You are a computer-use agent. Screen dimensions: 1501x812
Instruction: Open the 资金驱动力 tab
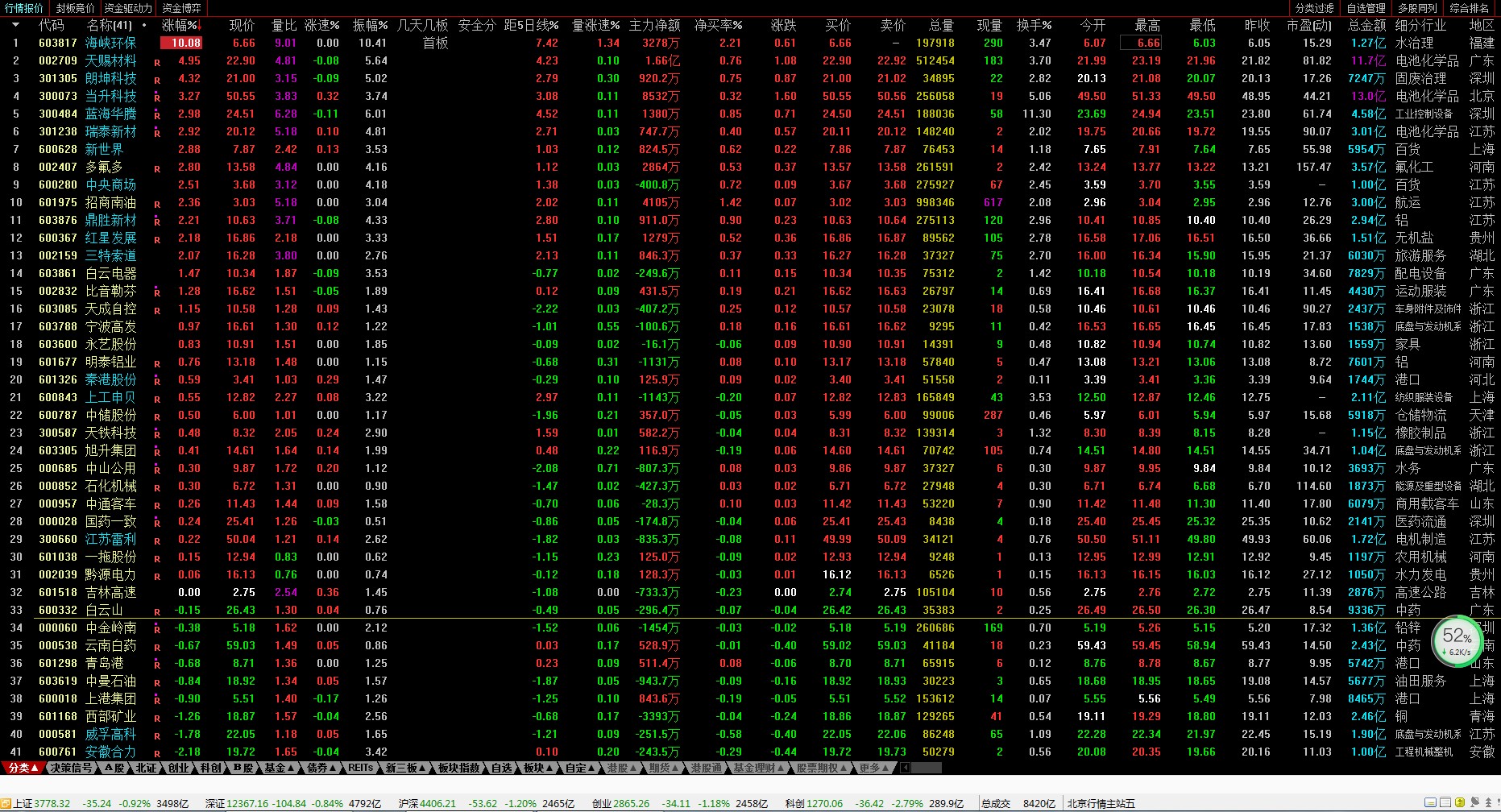point(128,8)
